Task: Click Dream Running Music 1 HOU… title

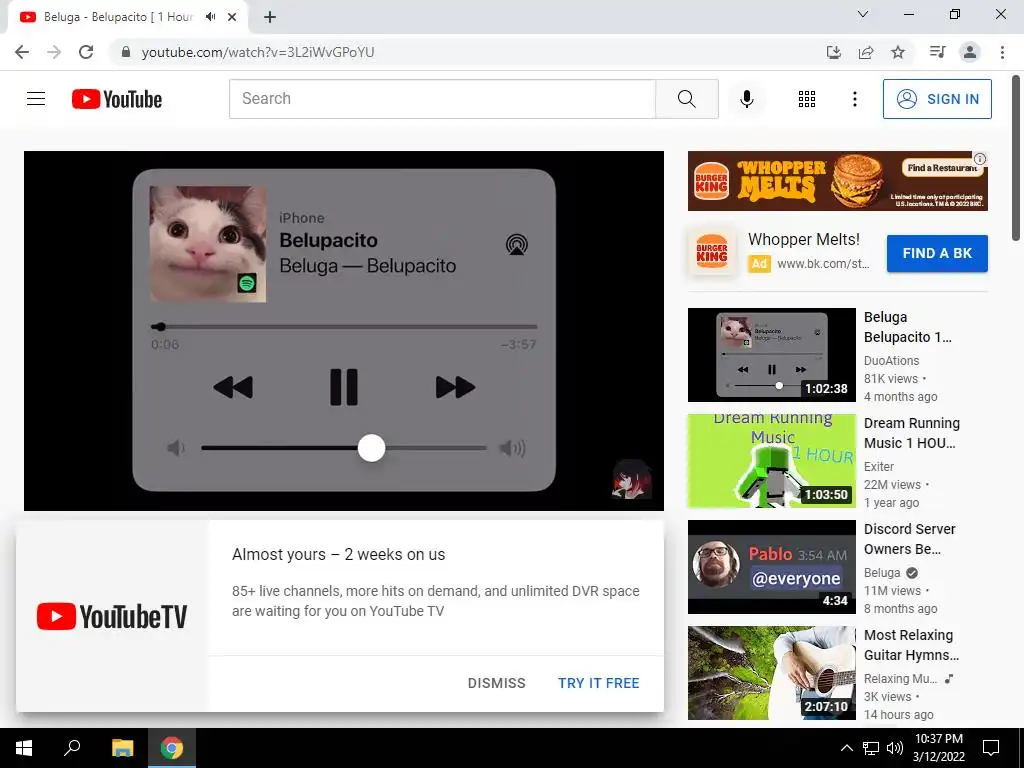Action: click(x=912, y=433)
